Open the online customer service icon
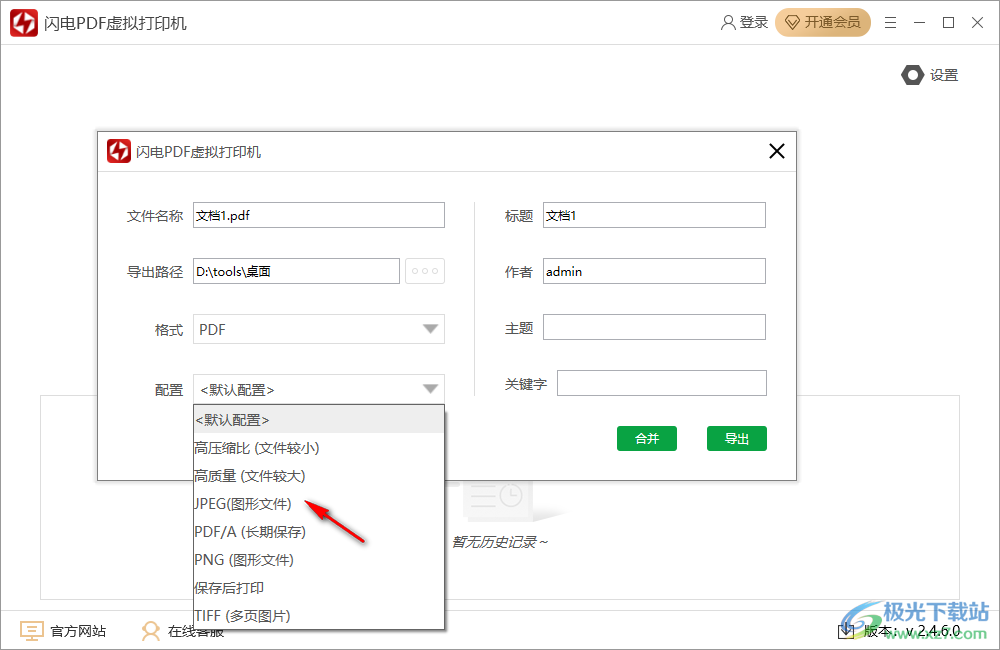1000x650 pixels. point(151,631)
